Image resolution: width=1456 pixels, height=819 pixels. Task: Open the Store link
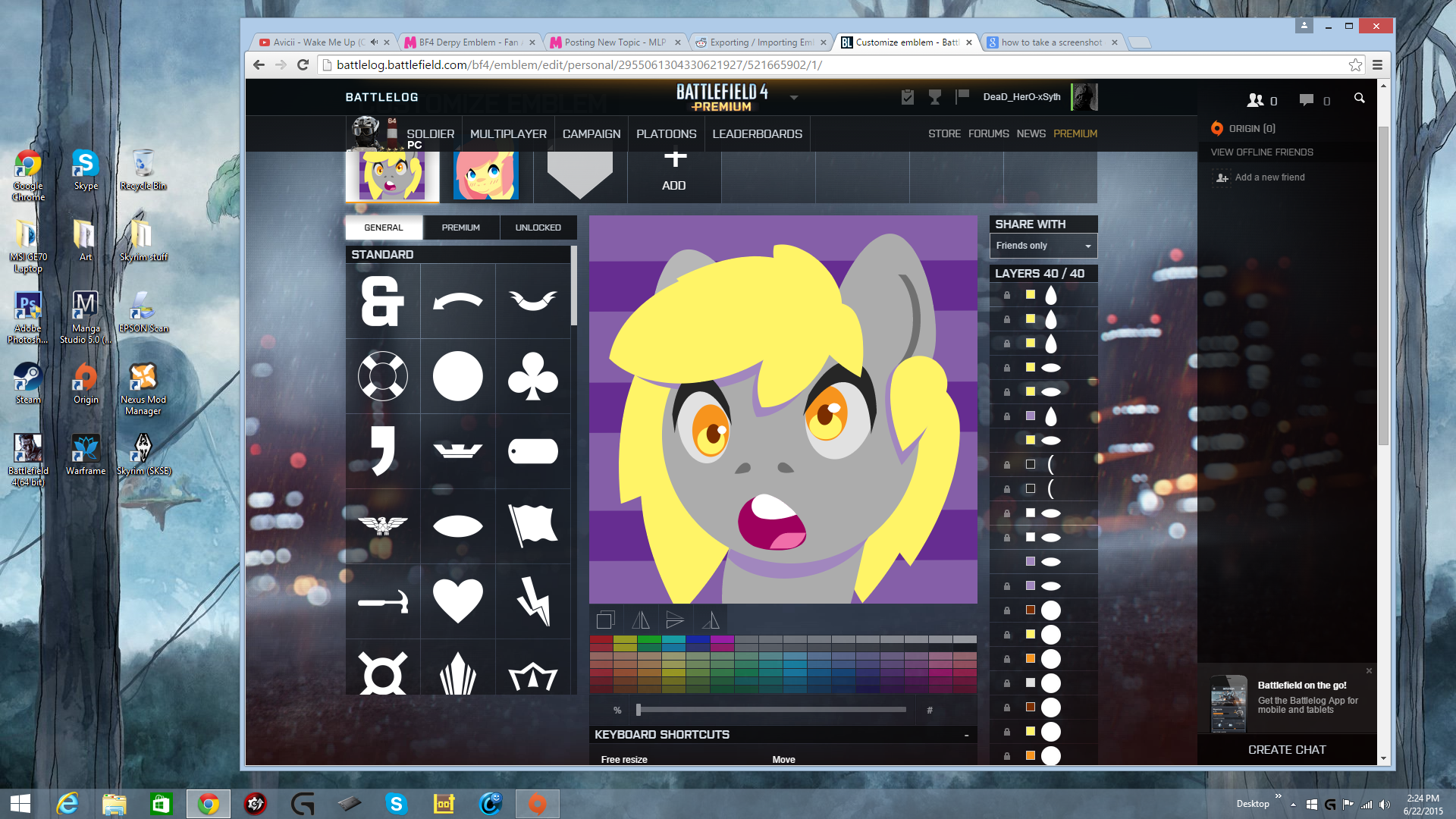point(944,133)
